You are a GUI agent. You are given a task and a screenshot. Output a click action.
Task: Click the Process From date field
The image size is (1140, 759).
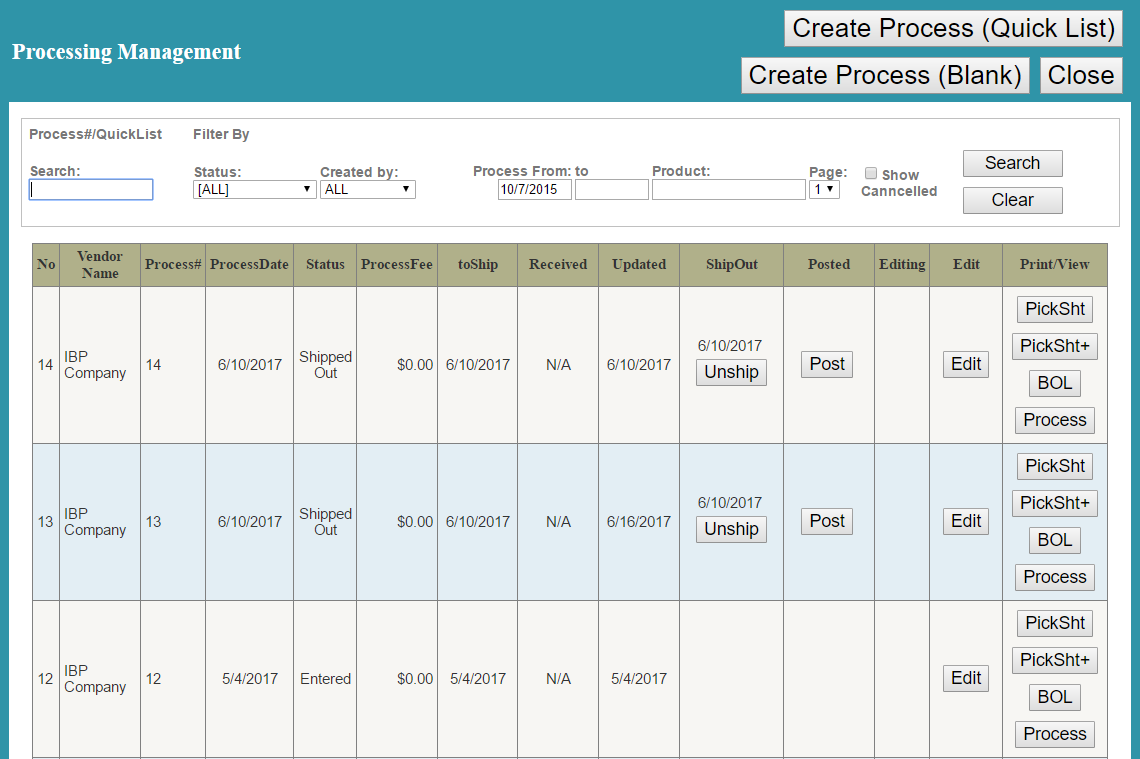pyautogui.click(x=534, y=189)
